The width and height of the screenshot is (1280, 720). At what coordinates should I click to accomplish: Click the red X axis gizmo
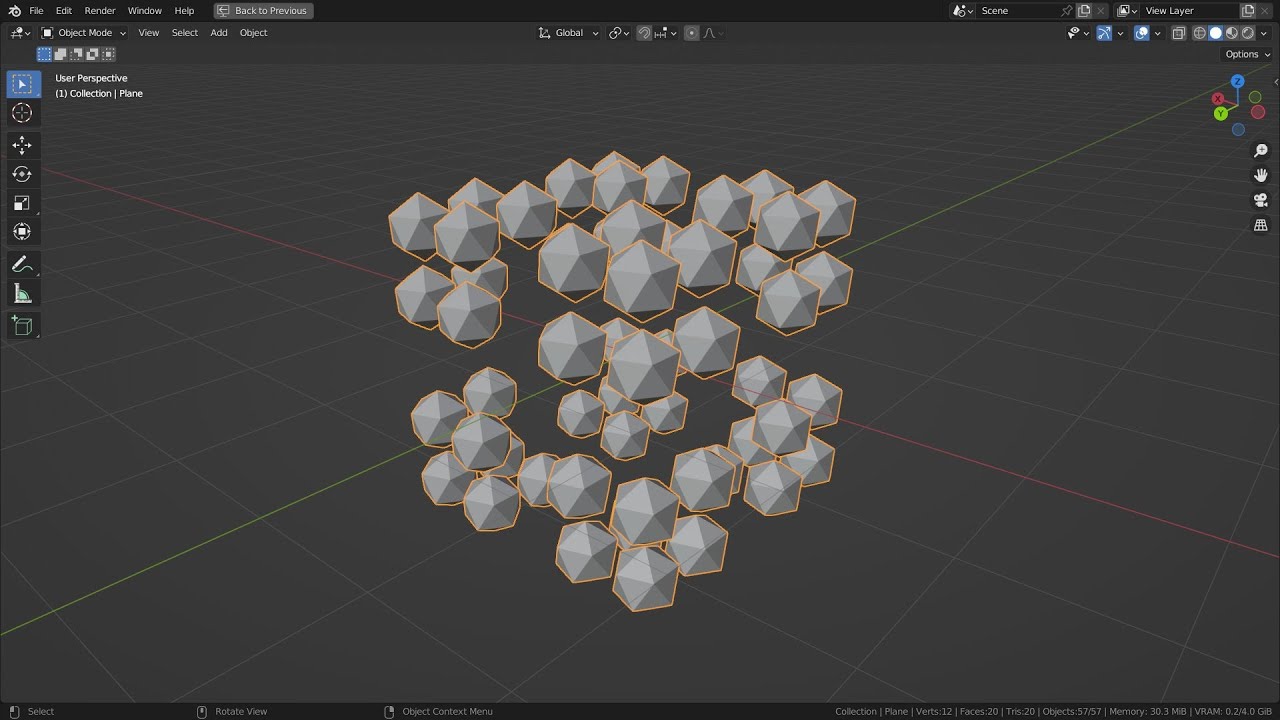coord(1218,98)
